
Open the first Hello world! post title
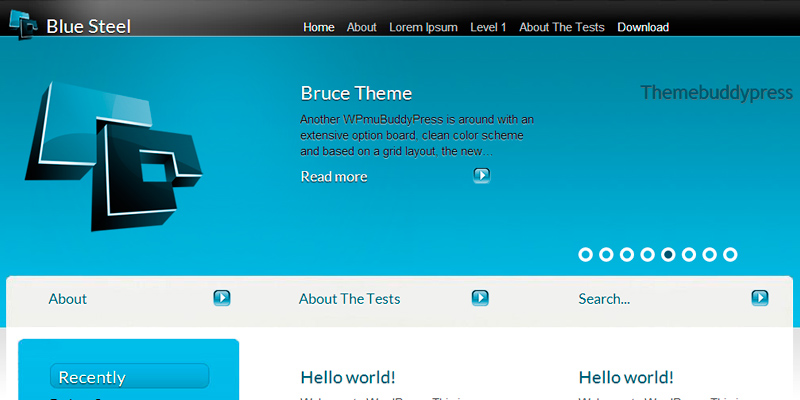click(348, 378)
